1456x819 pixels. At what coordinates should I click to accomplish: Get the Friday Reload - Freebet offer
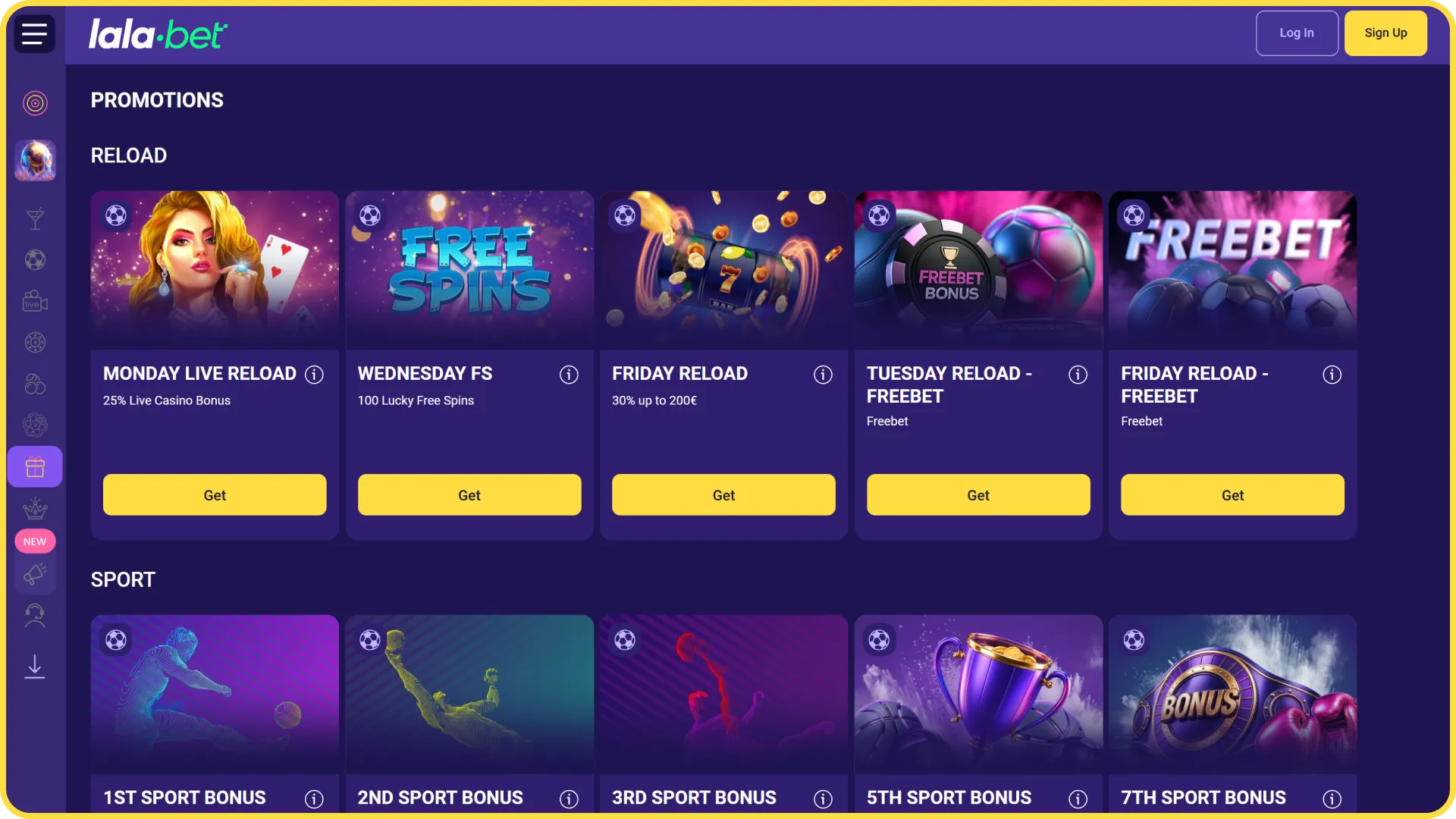(x=1232, y=495)
